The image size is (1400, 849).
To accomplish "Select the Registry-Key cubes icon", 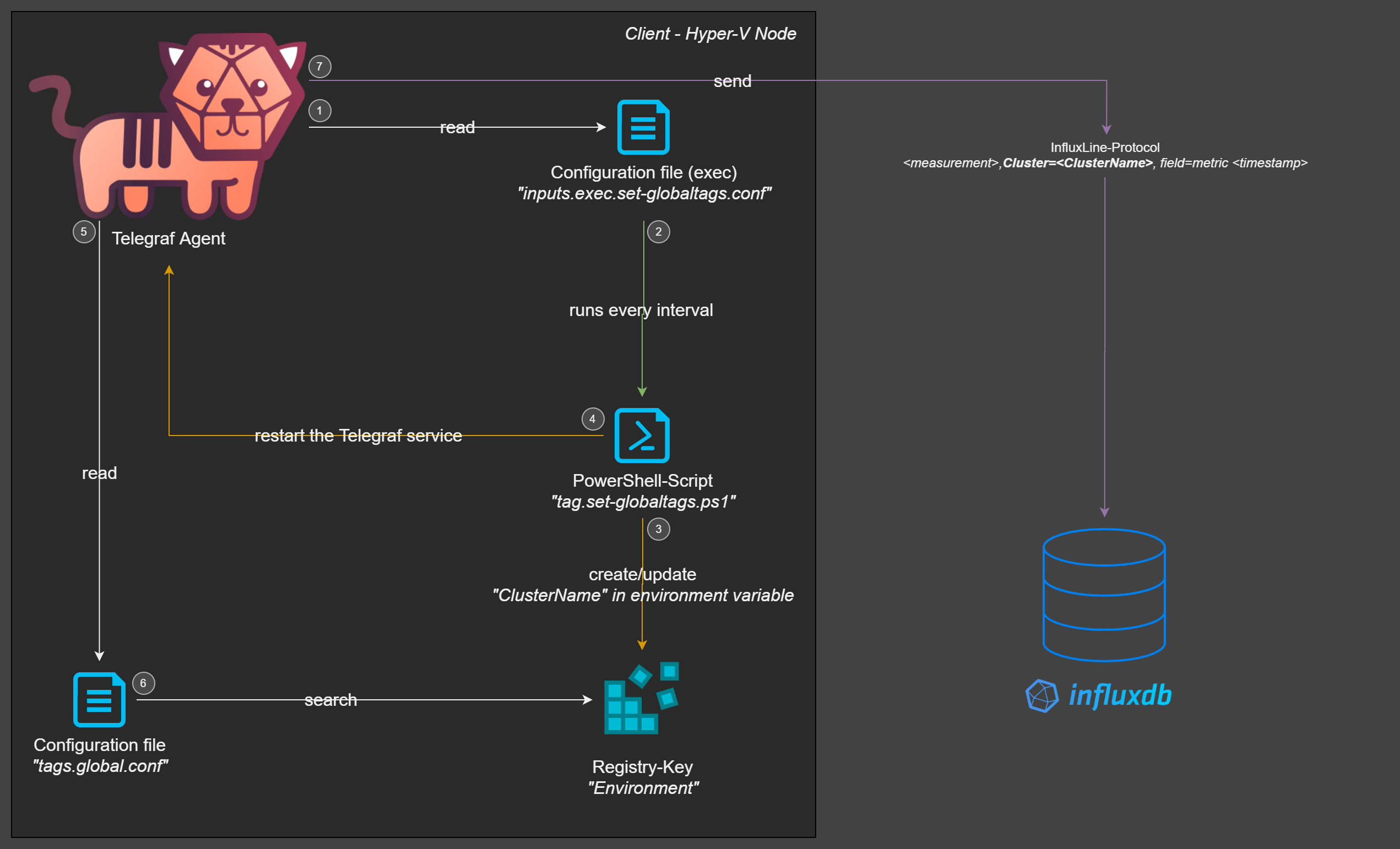I will [642, 698].
